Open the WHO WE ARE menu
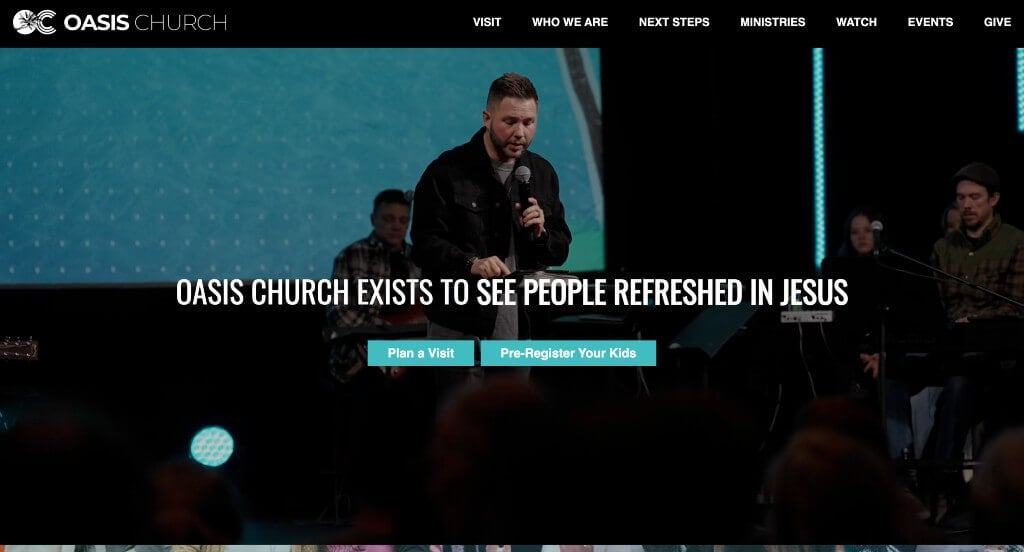 (569, 22)
